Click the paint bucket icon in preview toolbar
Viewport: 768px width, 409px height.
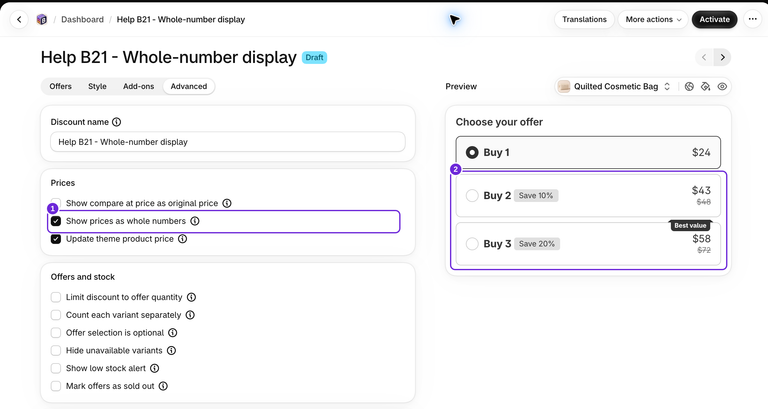coord(705,87)
